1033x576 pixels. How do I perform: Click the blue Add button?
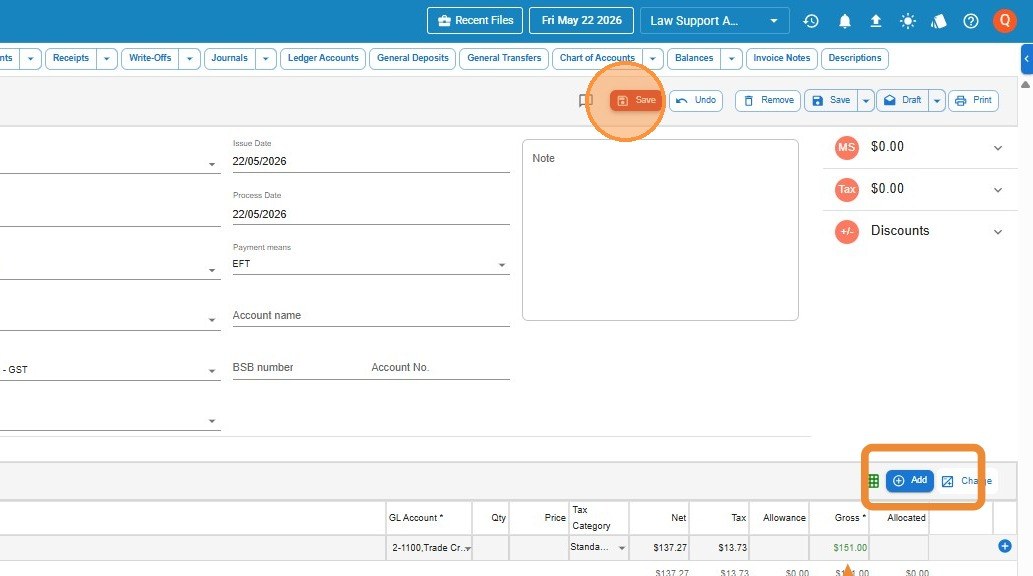pyautogui.click(x=910, y=480)
